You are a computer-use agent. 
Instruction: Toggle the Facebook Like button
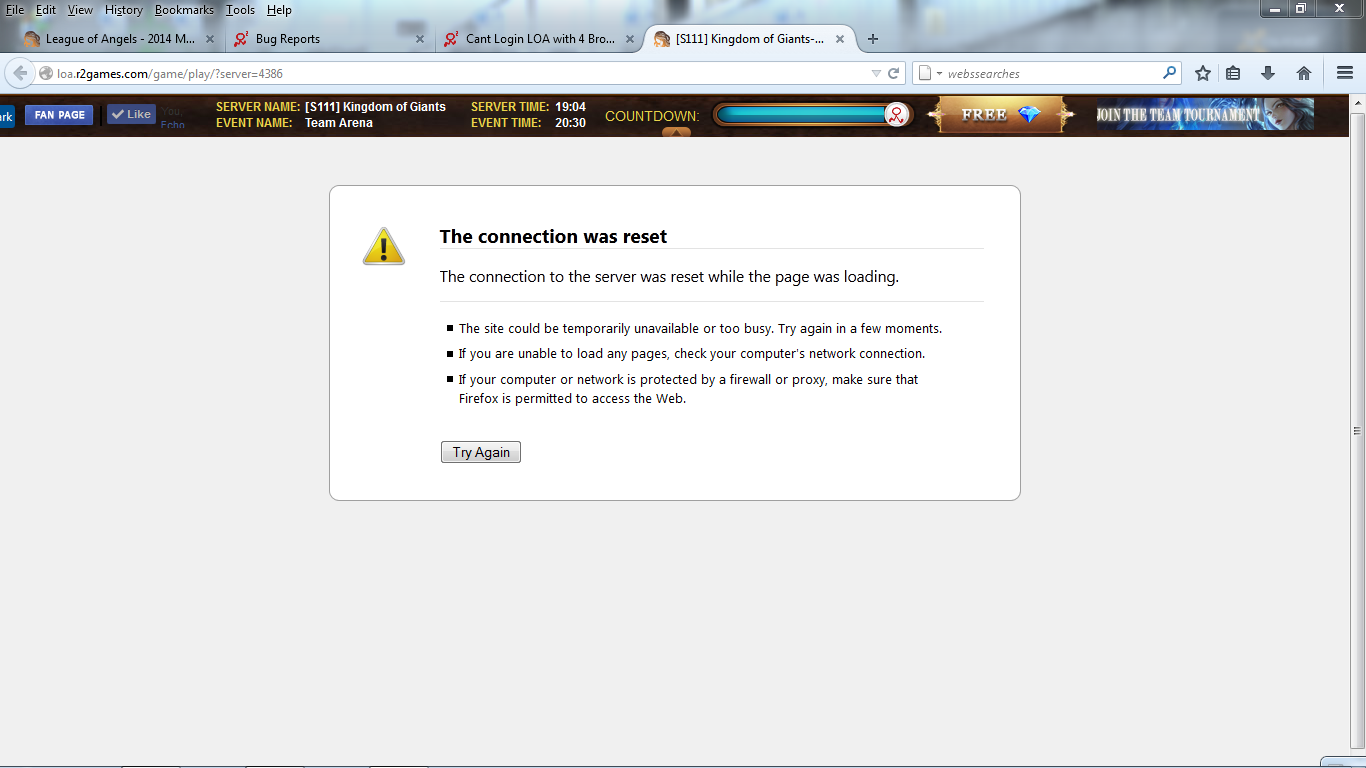131,114
